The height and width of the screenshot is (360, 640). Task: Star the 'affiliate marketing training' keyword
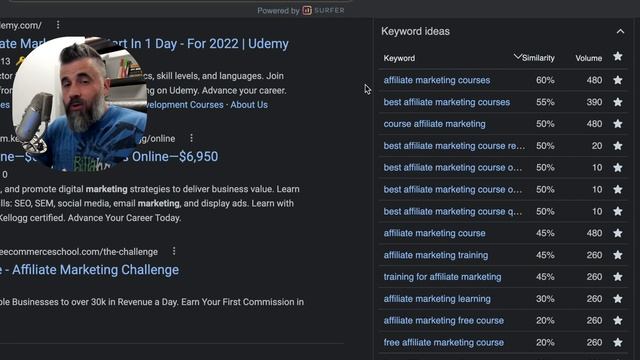coord(618,255)
